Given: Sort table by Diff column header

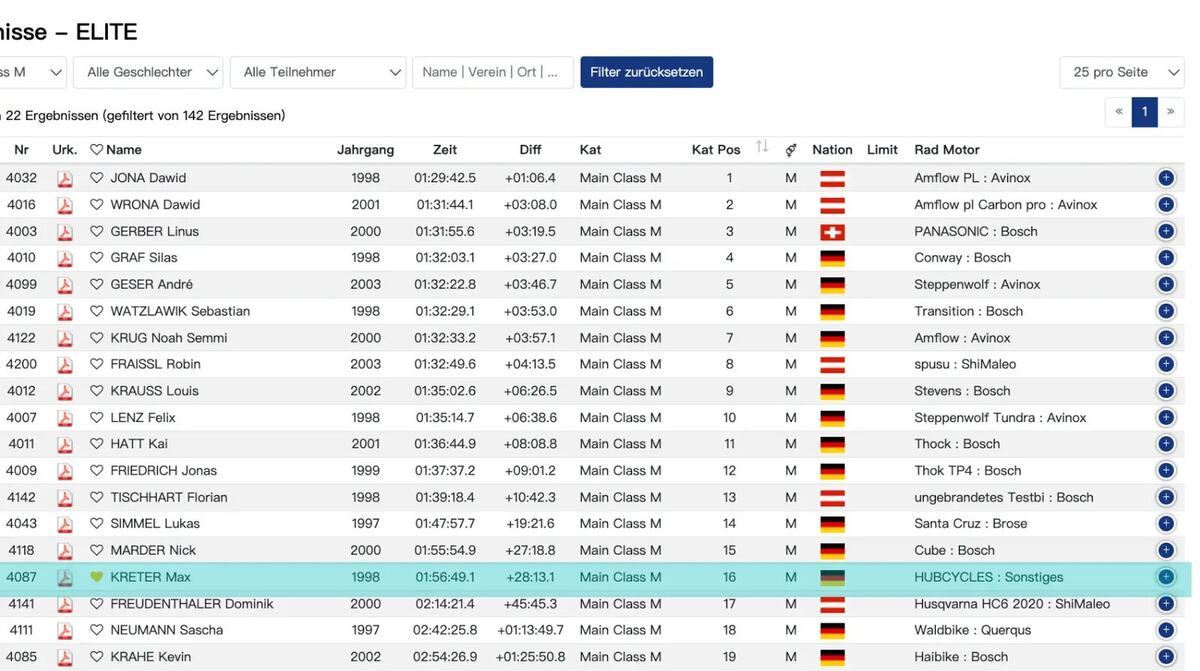Looking at the screenshot, I should pyautogui.click(x=530, y=150).
